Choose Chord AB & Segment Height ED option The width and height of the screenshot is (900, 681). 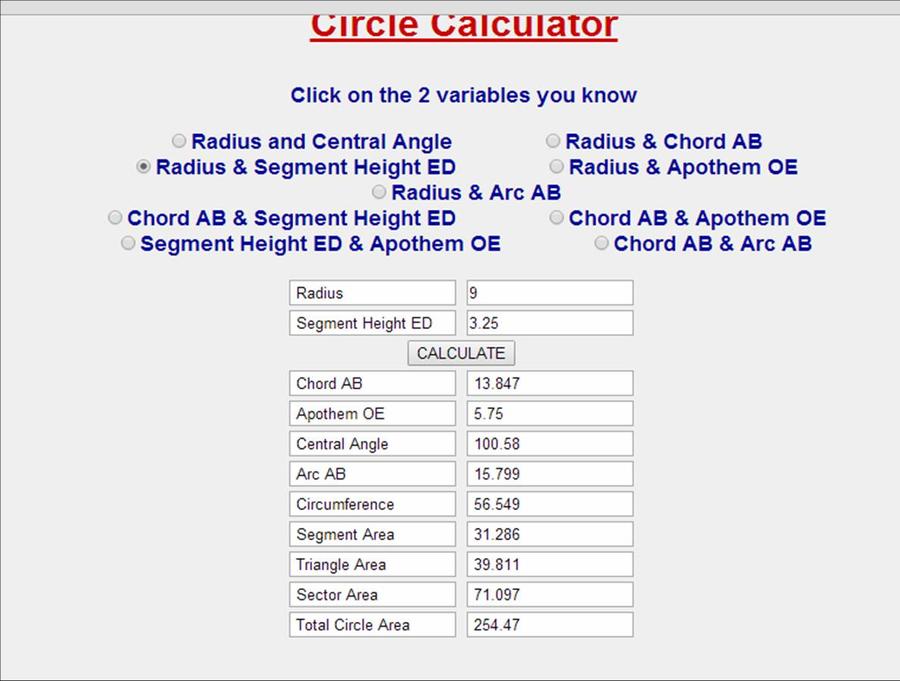pos(115,218)
